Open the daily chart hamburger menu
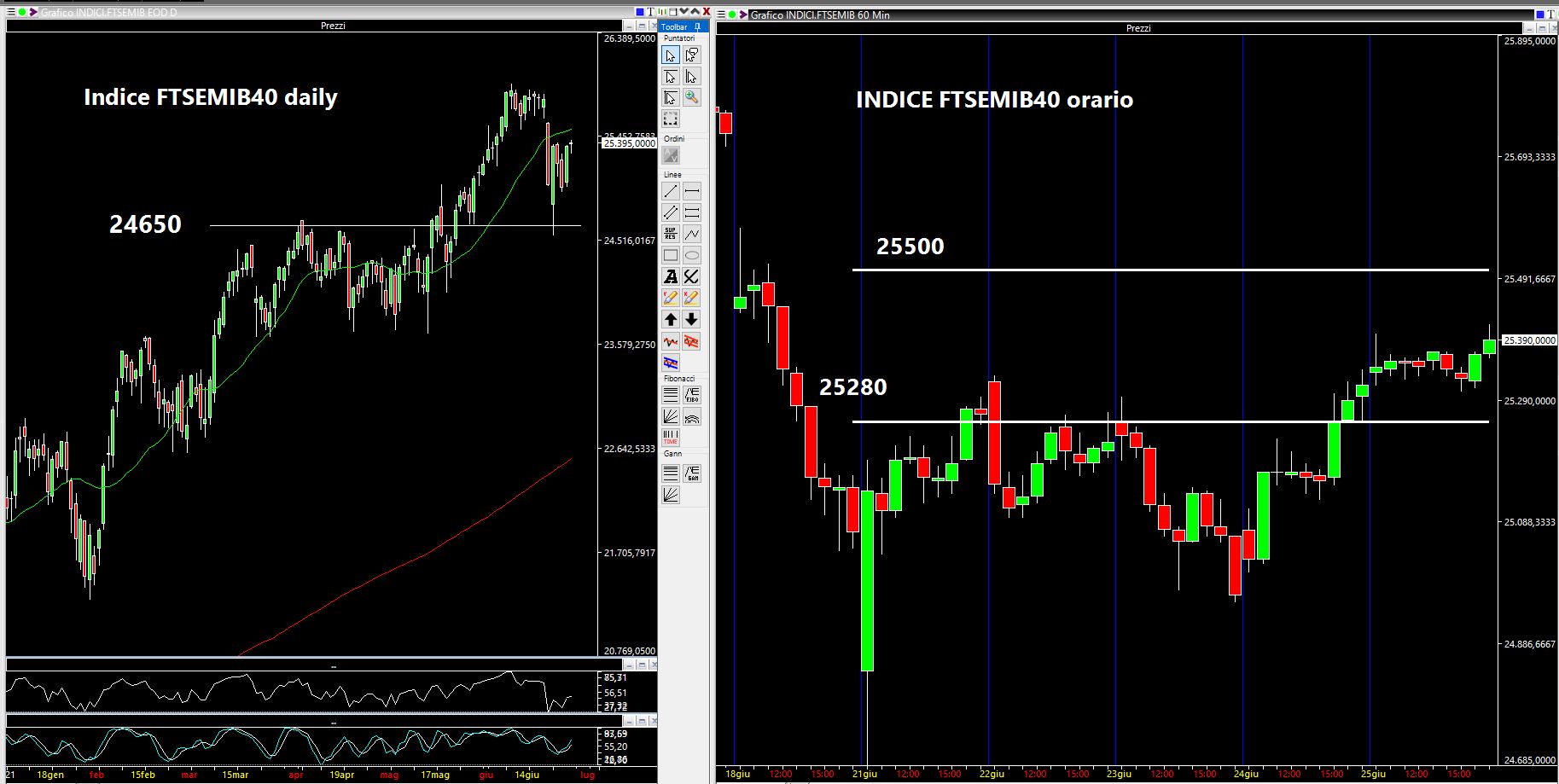This screenshot has width=1559, height=784. (x=10, y=13)
